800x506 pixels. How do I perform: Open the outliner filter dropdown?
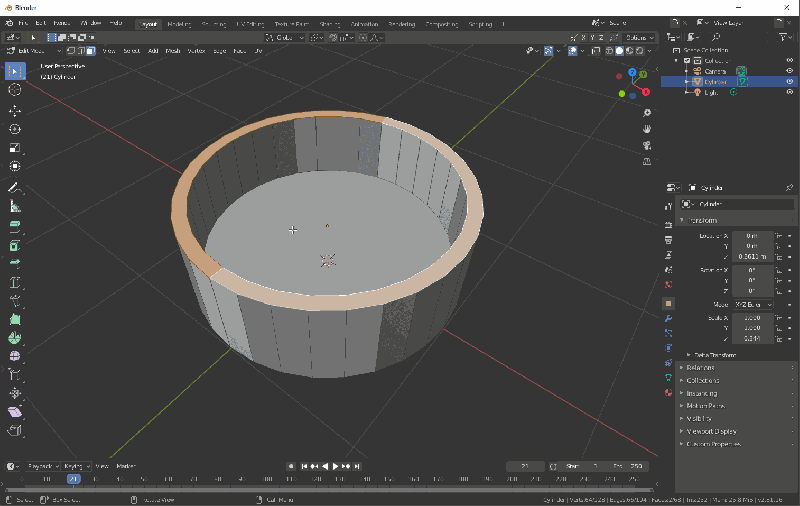coord(785,37)
